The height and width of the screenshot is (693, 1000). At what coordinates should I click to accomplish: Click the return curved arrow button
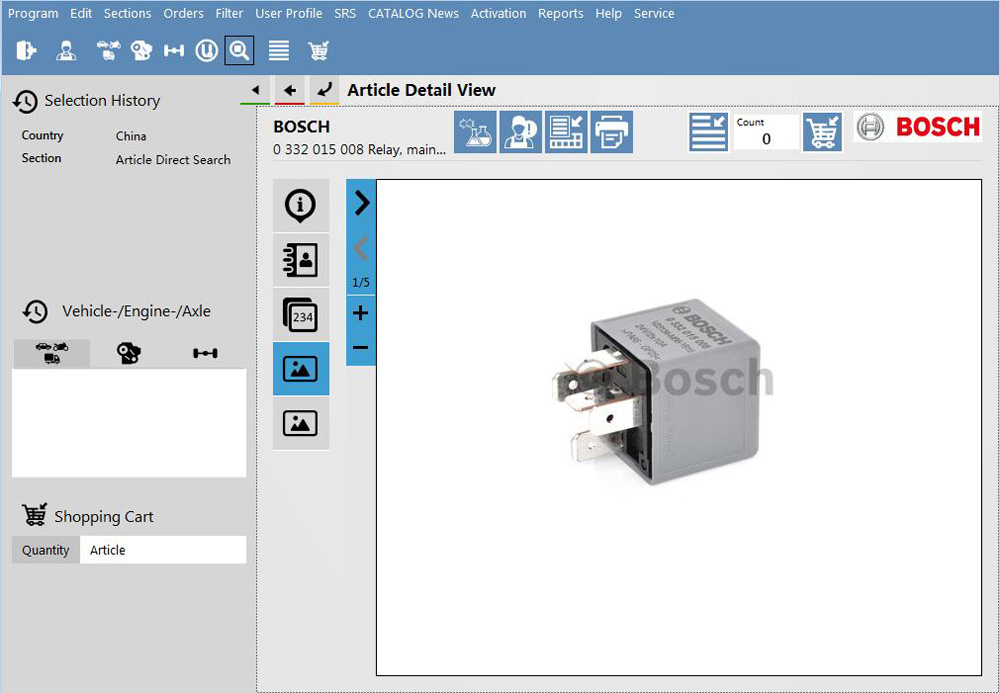pos(325,91)
